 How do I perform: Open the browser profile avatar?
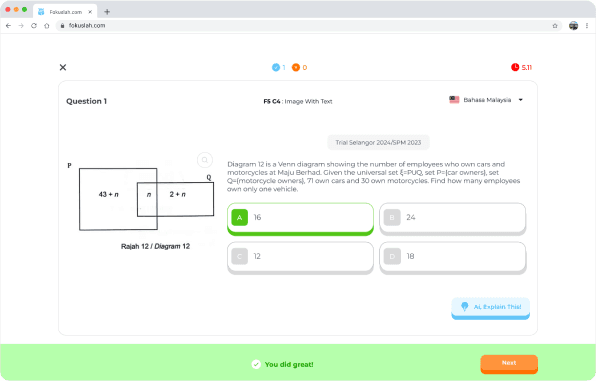(x=574, y=25)
